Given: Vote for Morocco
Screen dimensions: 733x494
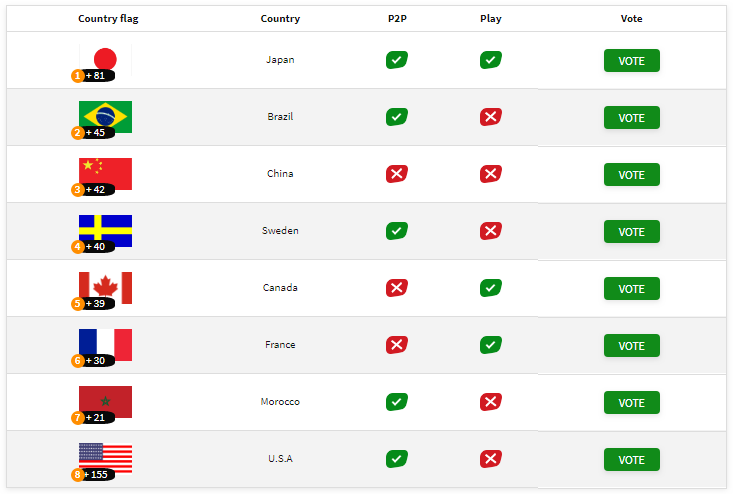Looking at the screenshot, I should point(632,403).
